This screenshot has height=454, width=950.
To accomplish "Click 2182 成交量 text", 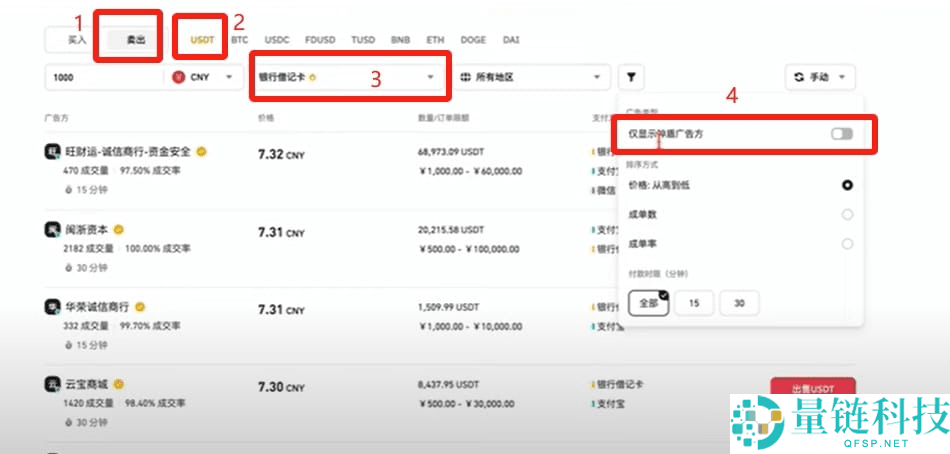I will click(88, 249).
